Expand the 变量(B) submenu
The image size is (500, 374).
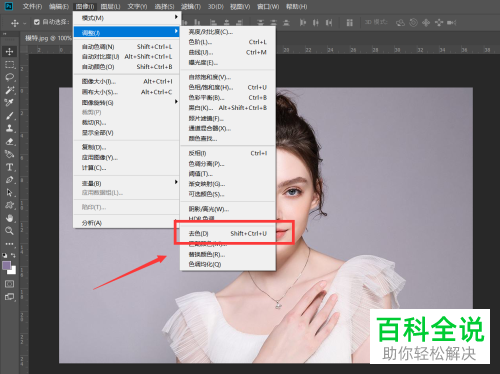[127, 183]
